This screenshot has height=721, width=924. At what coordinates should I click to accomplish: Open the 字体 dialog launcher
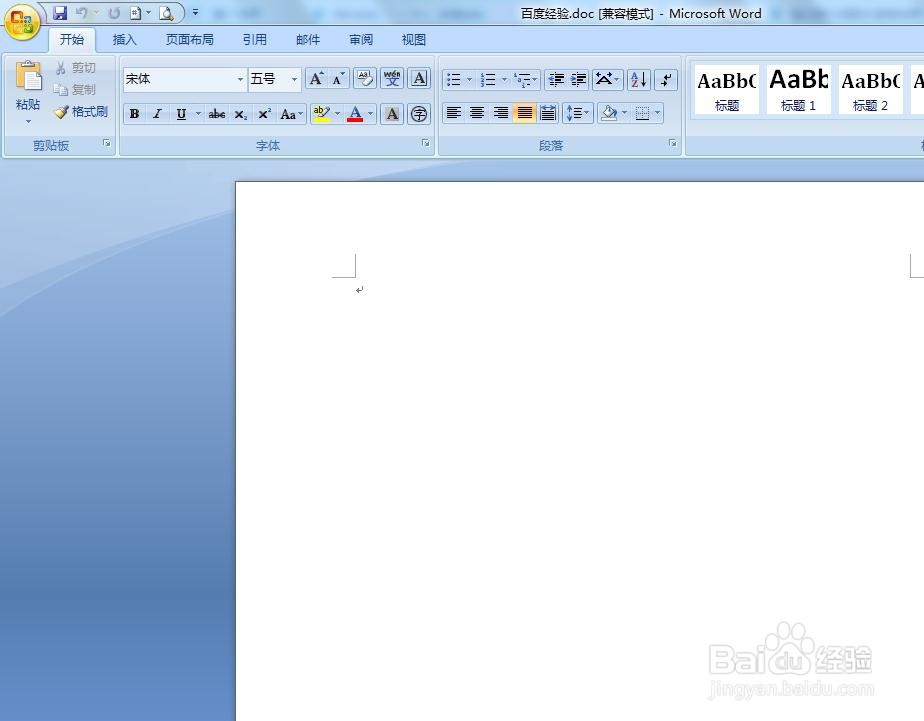(425, 143)
